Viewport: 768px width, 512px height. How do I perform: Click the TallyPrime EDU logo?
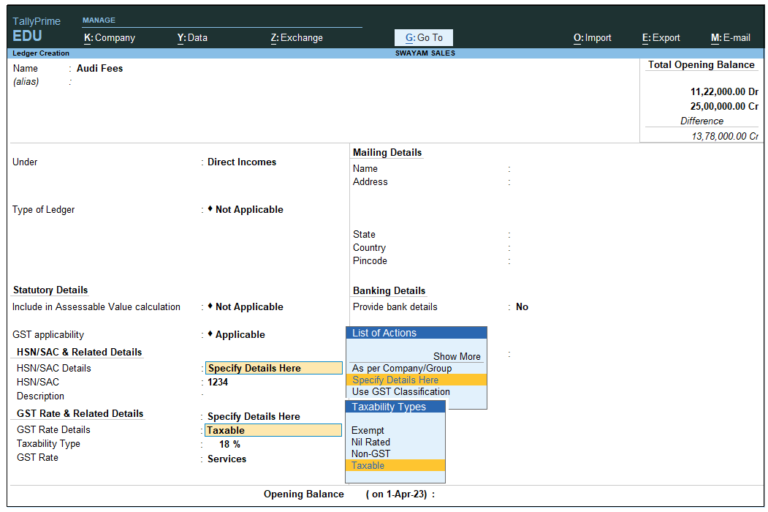[36, 29]
